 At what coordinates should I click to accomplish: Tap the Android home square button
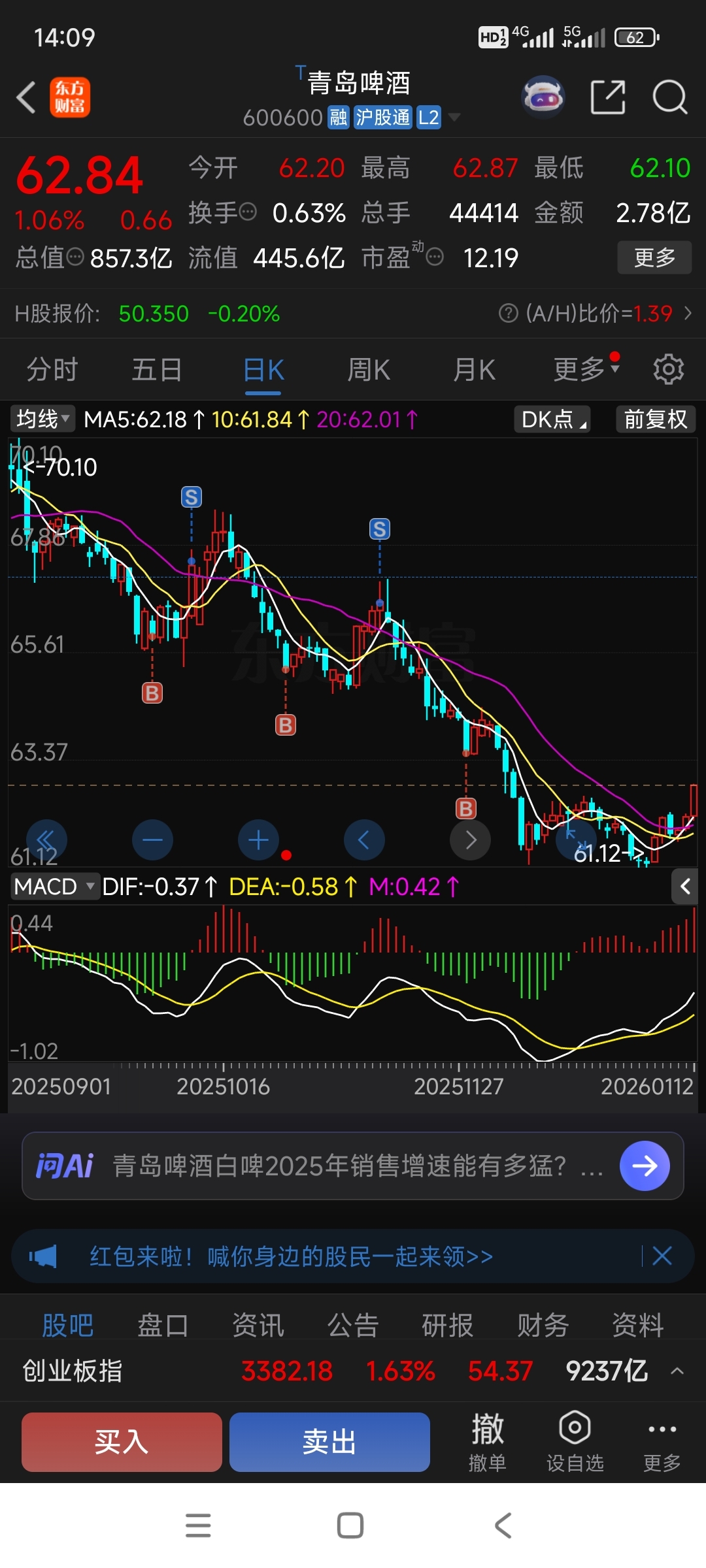350,1526
